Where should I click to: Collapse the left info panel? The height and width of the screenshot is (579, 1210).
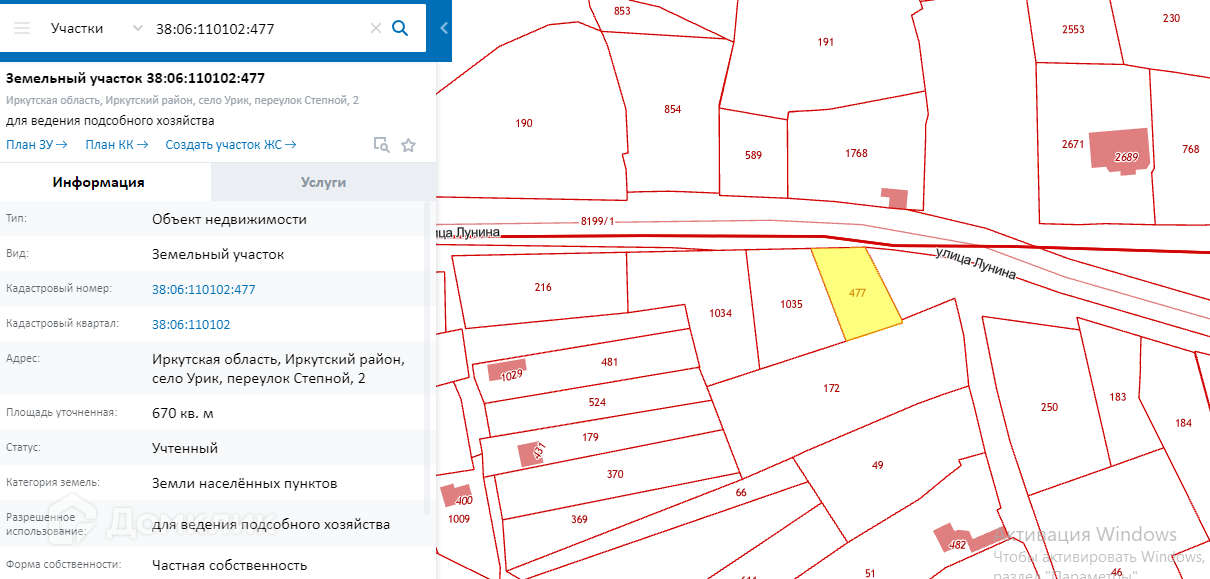(444, 28)
